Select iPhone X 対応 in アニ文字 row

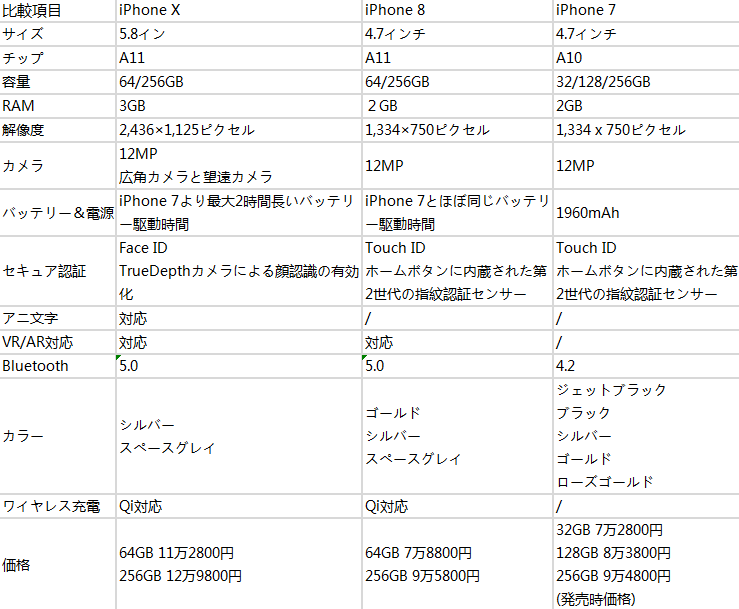tap(239, 318)
